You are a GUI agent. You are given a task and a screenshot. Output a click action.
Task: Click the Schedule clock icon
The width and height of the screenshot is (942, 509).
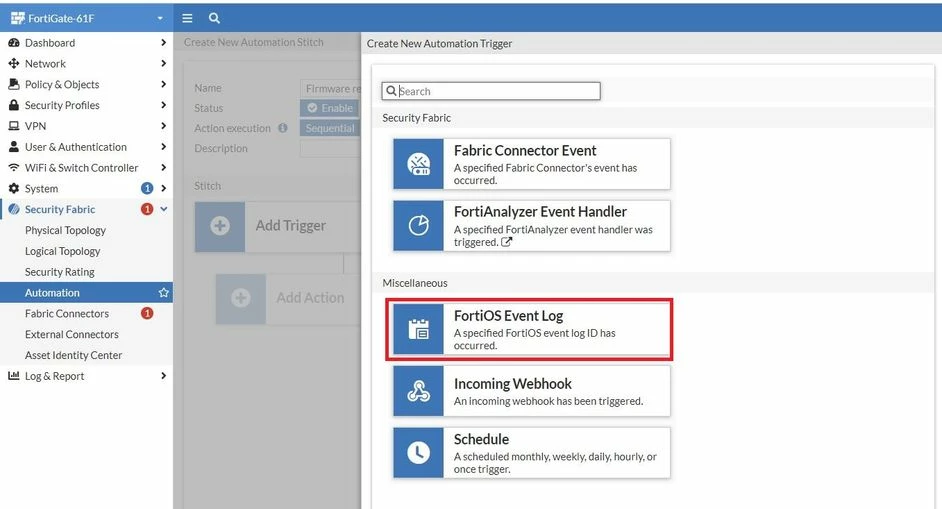tap(418, 453)
